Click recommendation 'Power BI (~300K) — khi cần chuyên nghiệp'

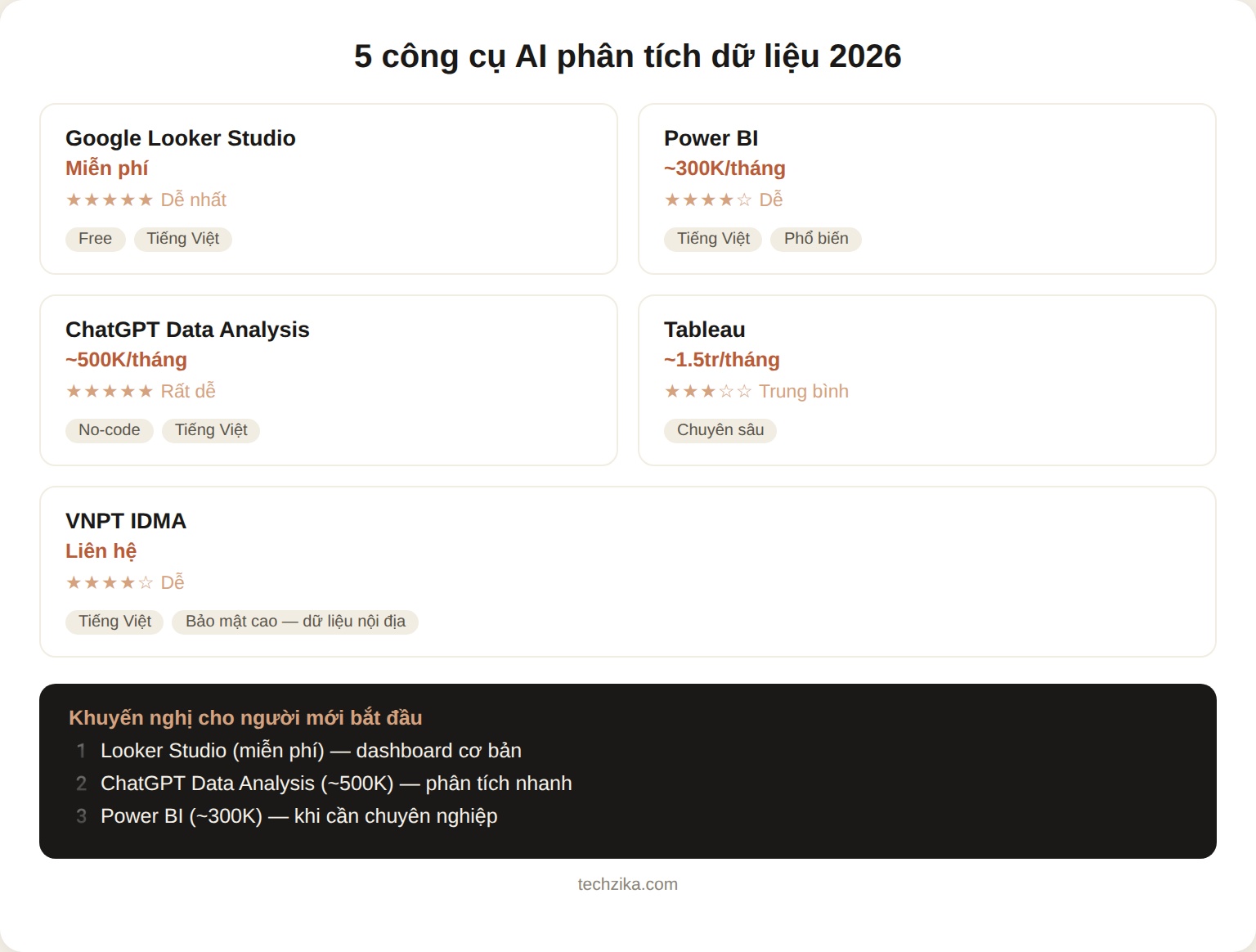pyautogui.click(x=298, y=816)
